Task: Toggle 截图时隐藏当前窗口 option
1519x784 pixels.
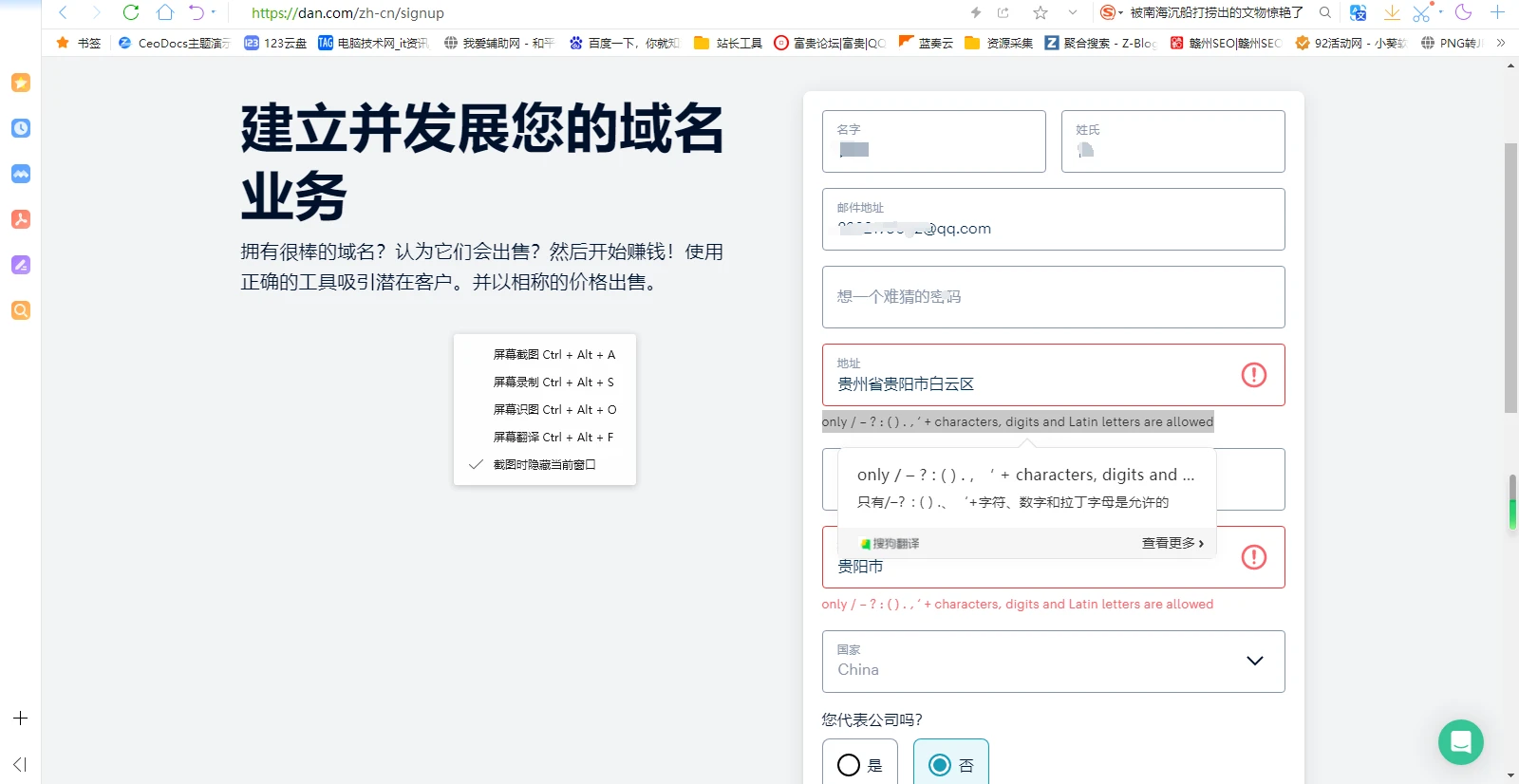Action: tap(544, 465)
